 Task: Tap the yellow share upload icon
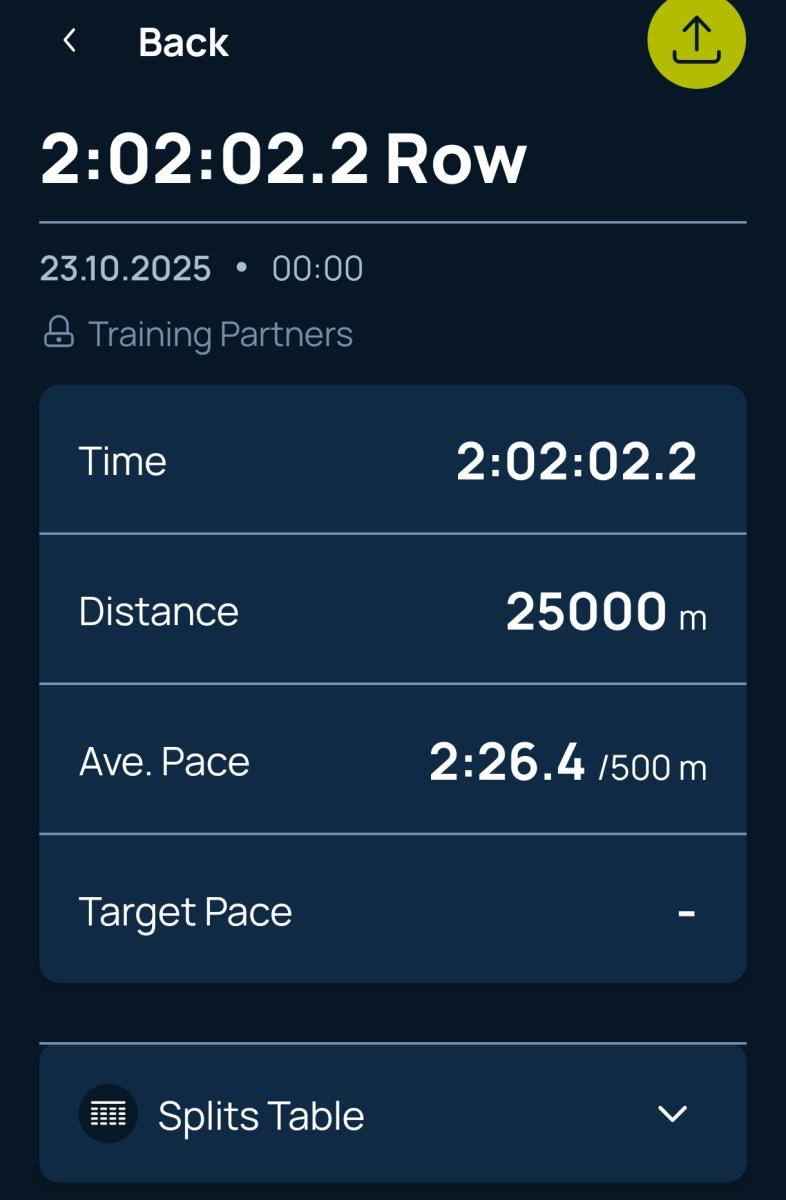[x=696, y=40]
